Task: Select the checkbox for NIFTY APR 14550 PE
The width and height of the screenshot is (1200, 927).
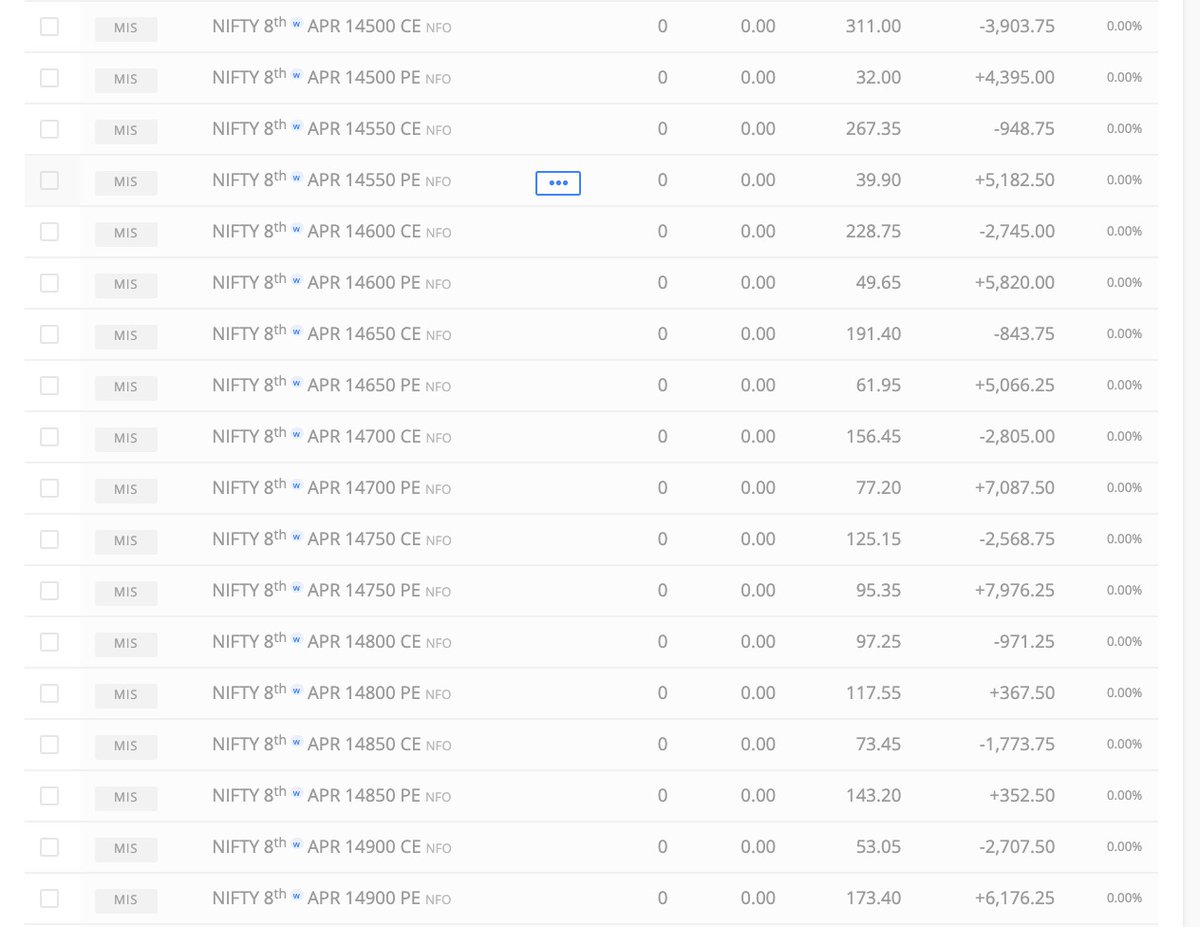Action: coord(49,180)
